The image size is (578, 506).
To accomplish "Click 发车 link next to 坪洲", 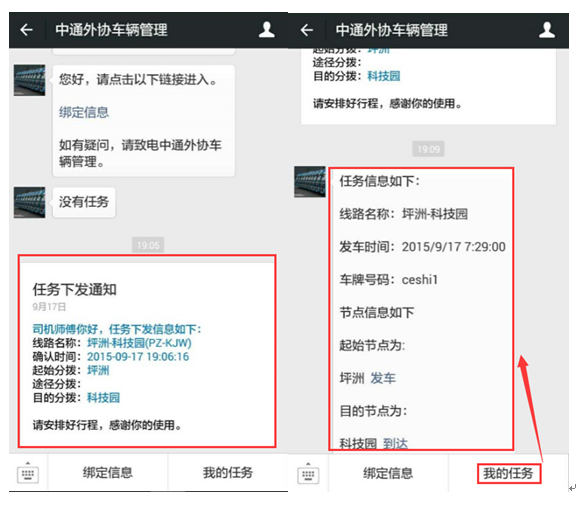I will point(383,378).
